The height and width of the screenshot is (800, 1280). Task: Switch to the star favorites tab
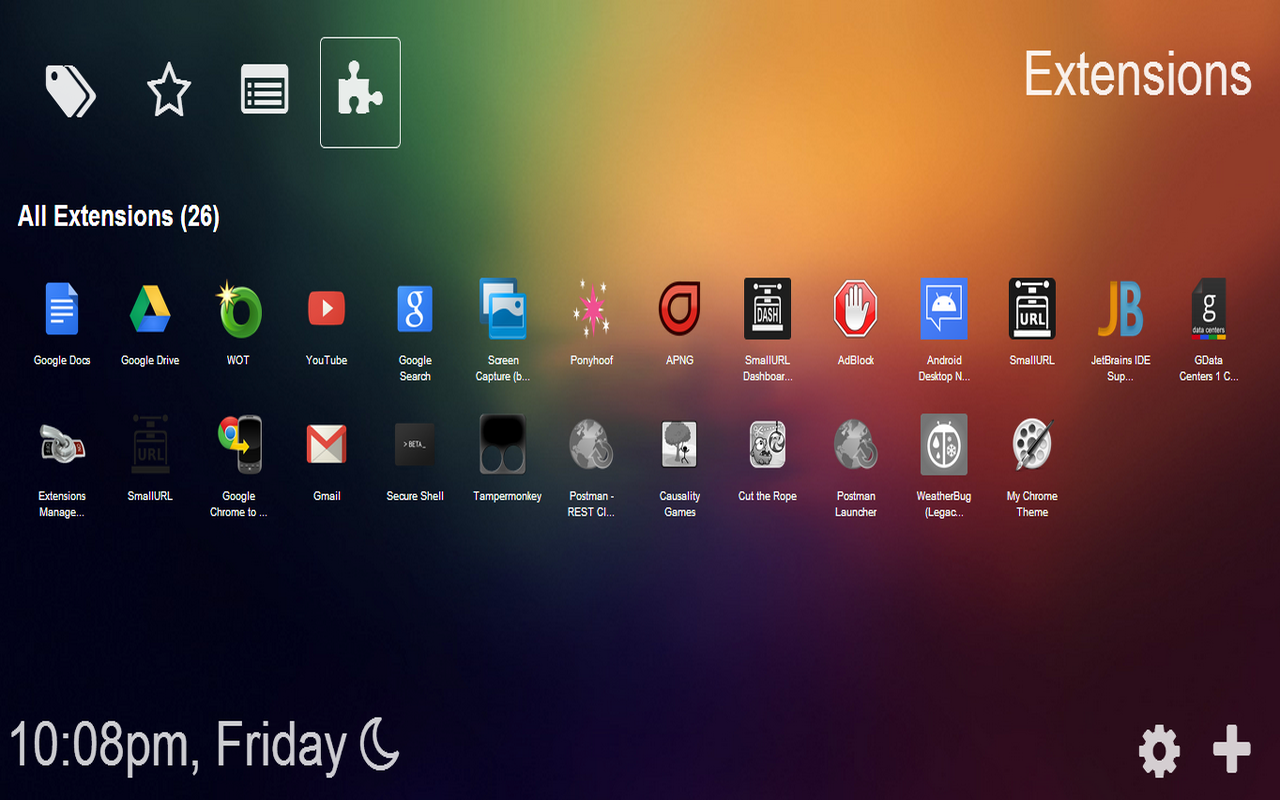coord(169,90)
